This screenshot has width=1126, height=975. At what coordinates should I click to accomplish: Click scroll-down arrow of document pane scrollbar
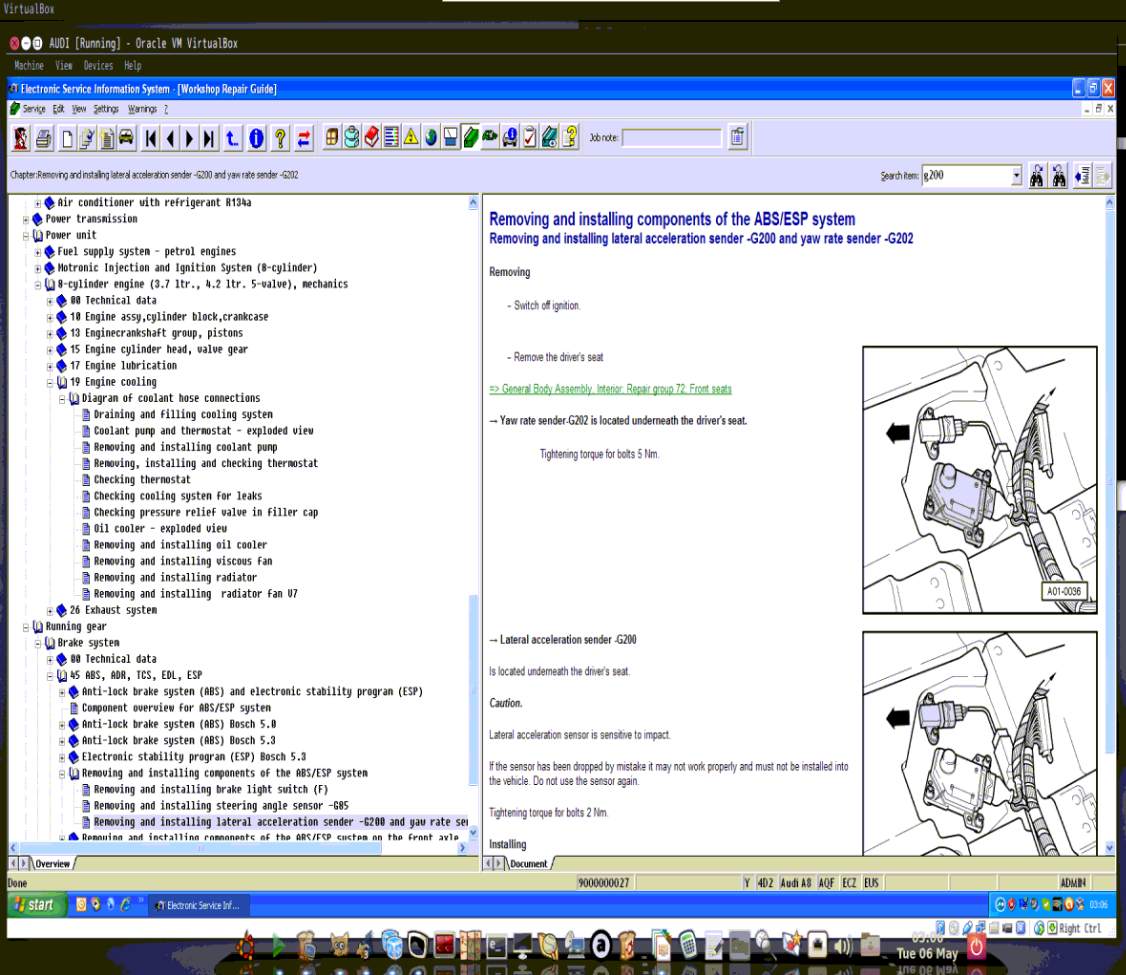tap(1110, 848)
